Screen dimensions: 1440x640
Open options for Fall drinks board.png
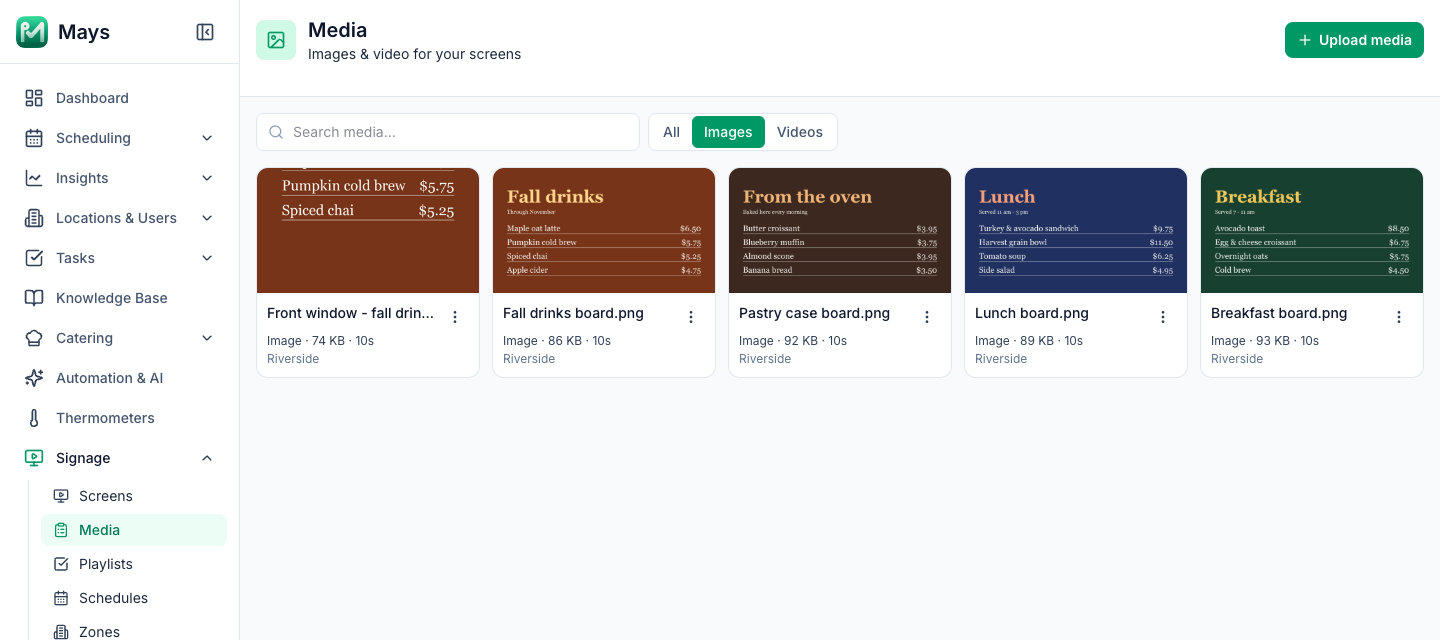(x=691, y=317)
